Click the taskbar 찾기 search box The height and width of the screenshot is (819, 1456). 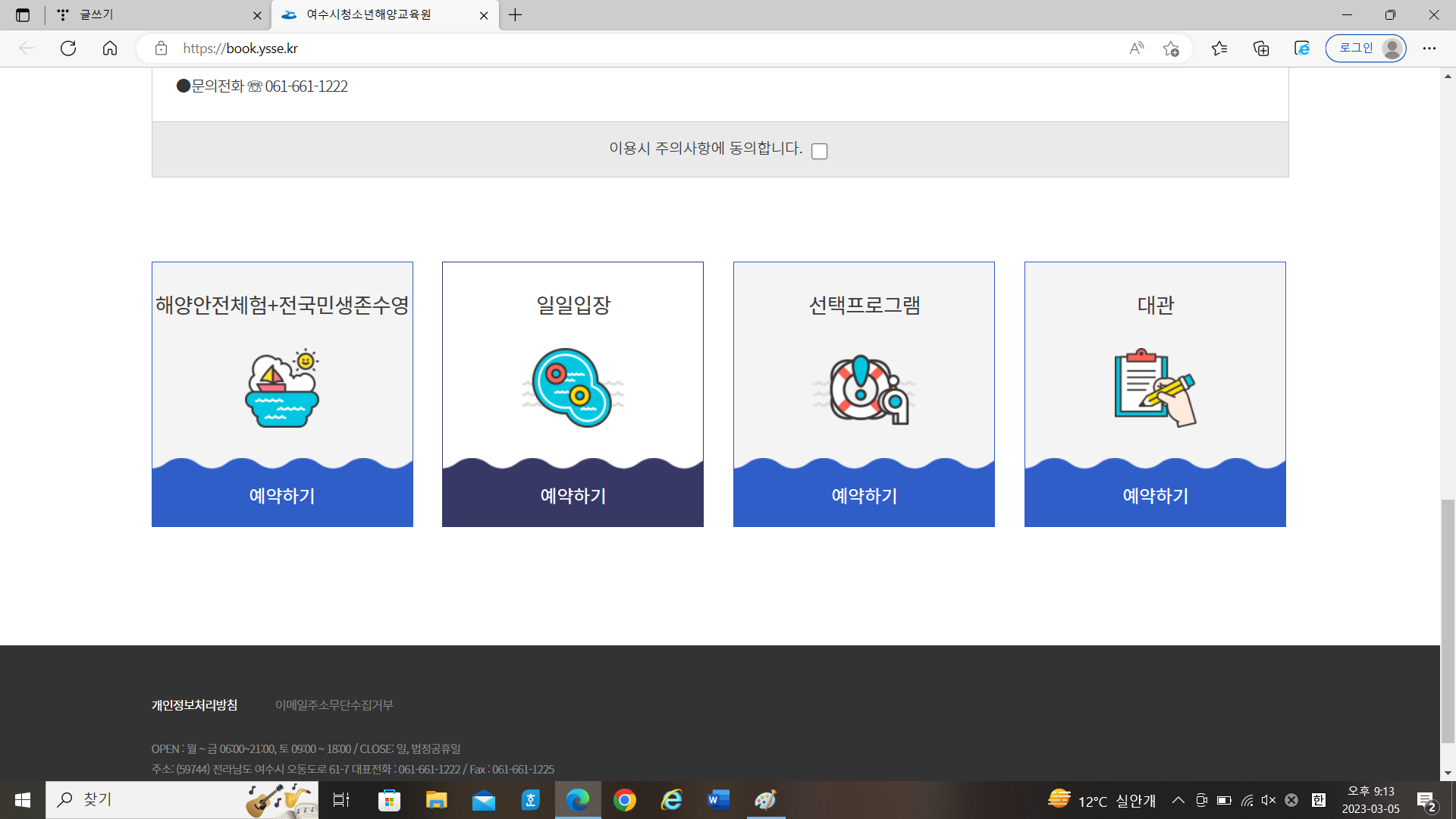[182, 800]
